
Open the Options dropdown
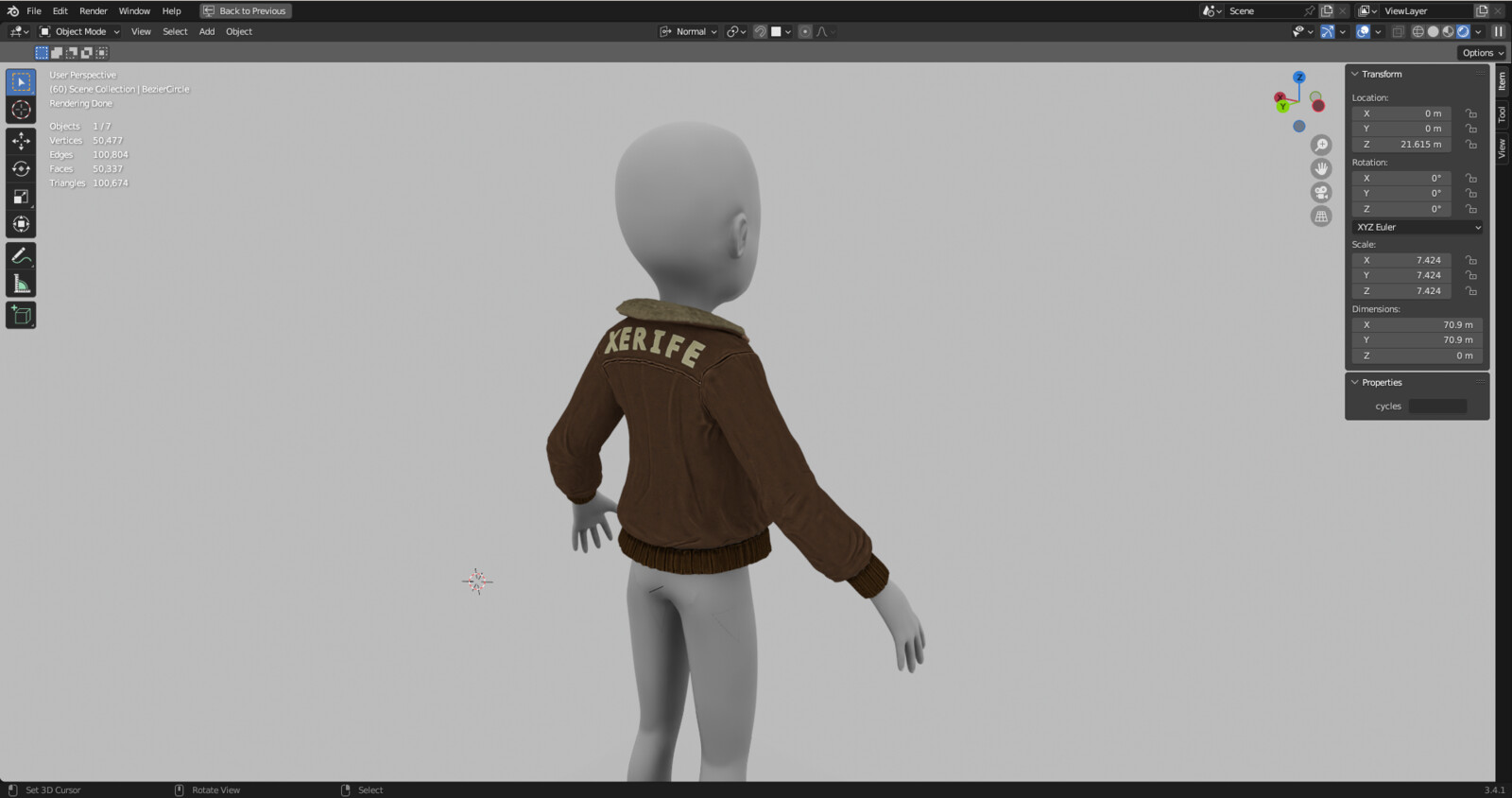tap(1482, 53)
